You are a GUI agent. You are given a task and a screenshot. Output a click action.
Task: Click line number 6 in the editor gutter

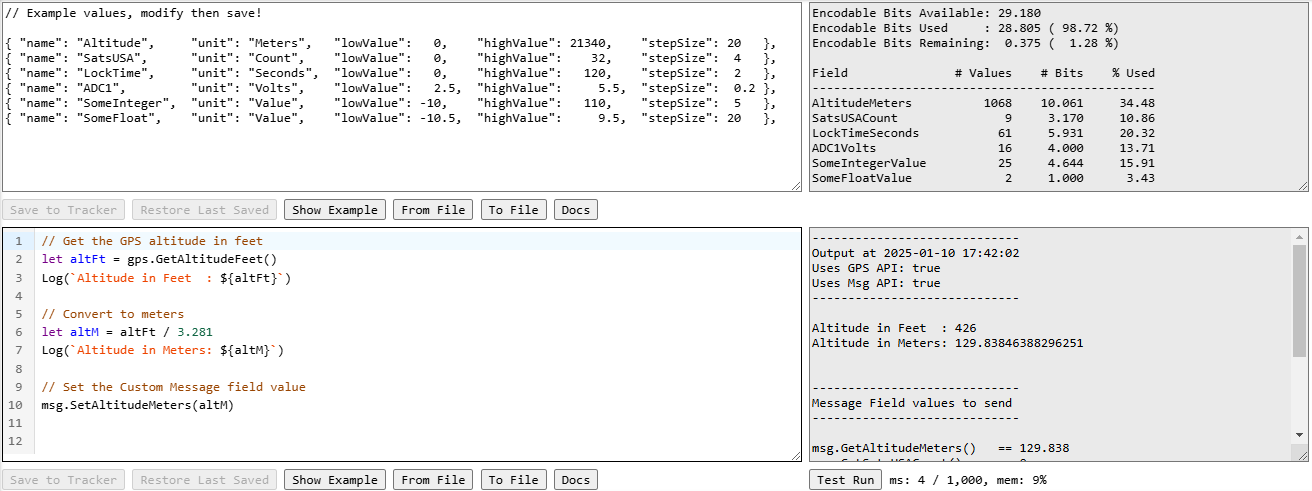(18, 332)
